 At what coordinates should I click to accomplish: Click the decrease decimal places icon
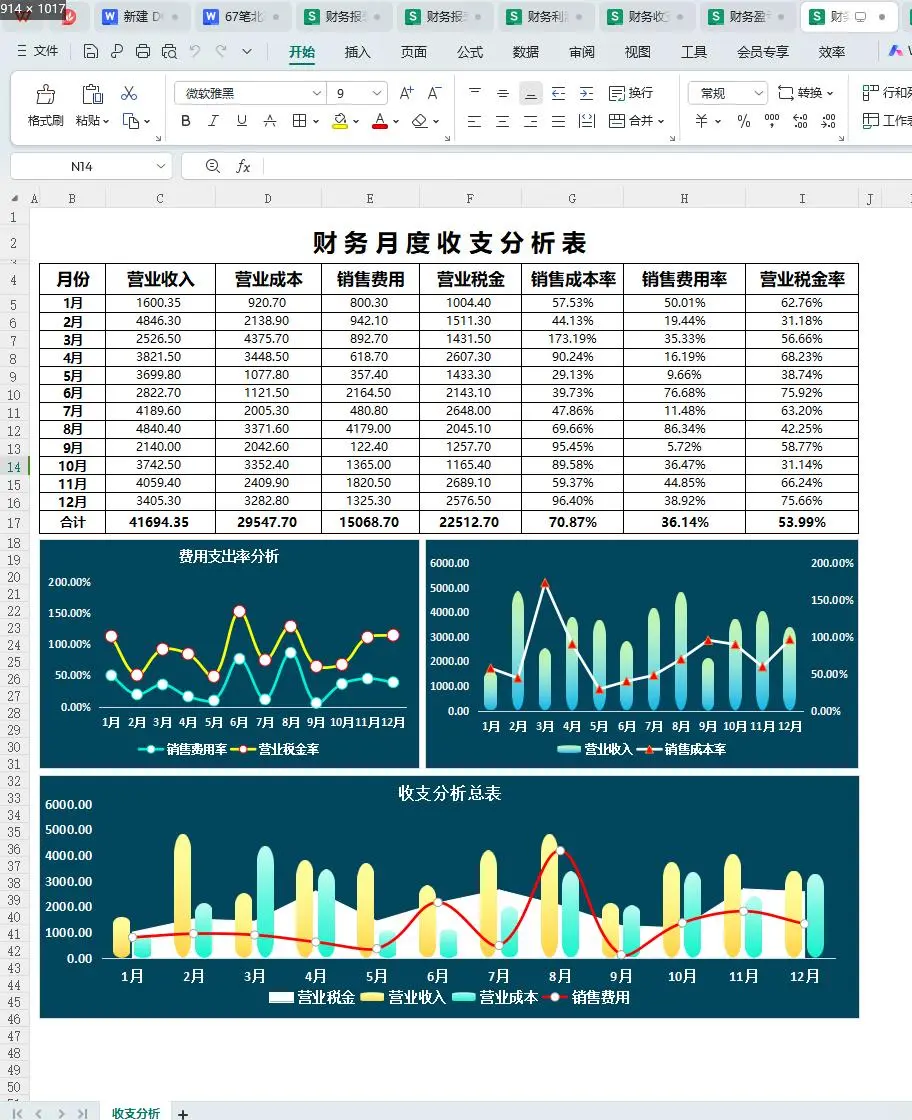point(828,121)
